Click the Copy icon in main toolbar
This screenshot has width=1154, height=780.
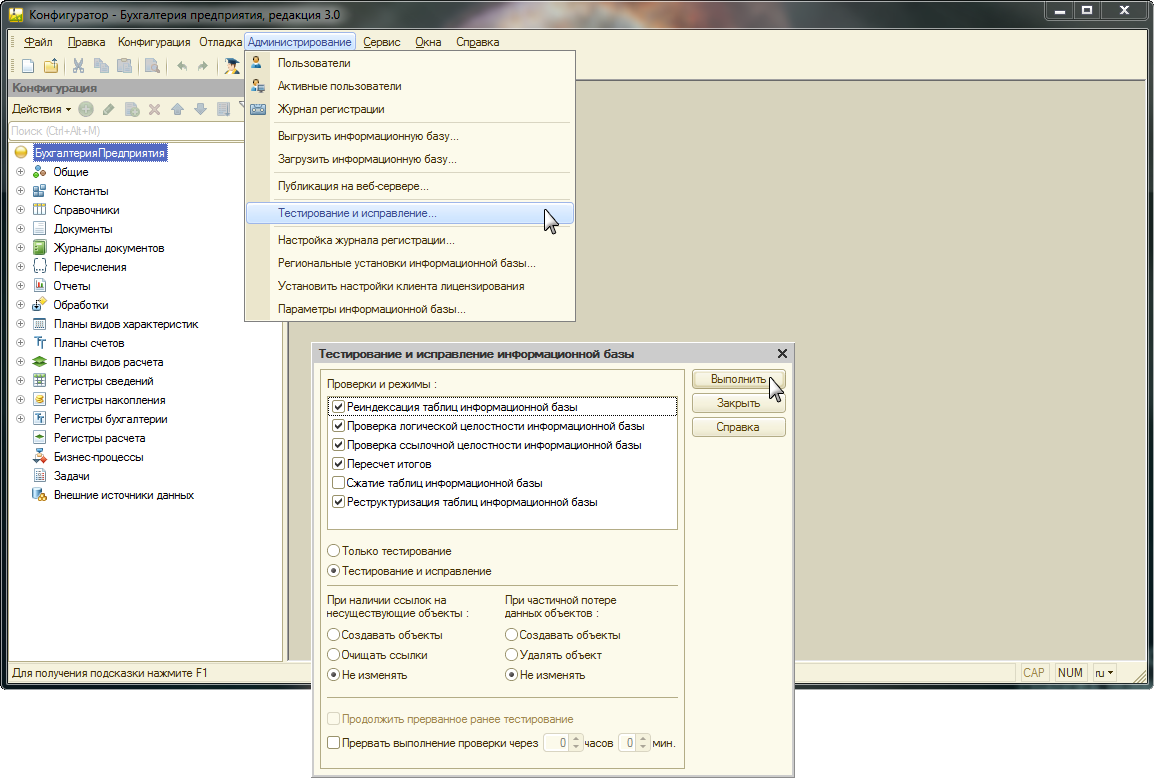point(102,66)
